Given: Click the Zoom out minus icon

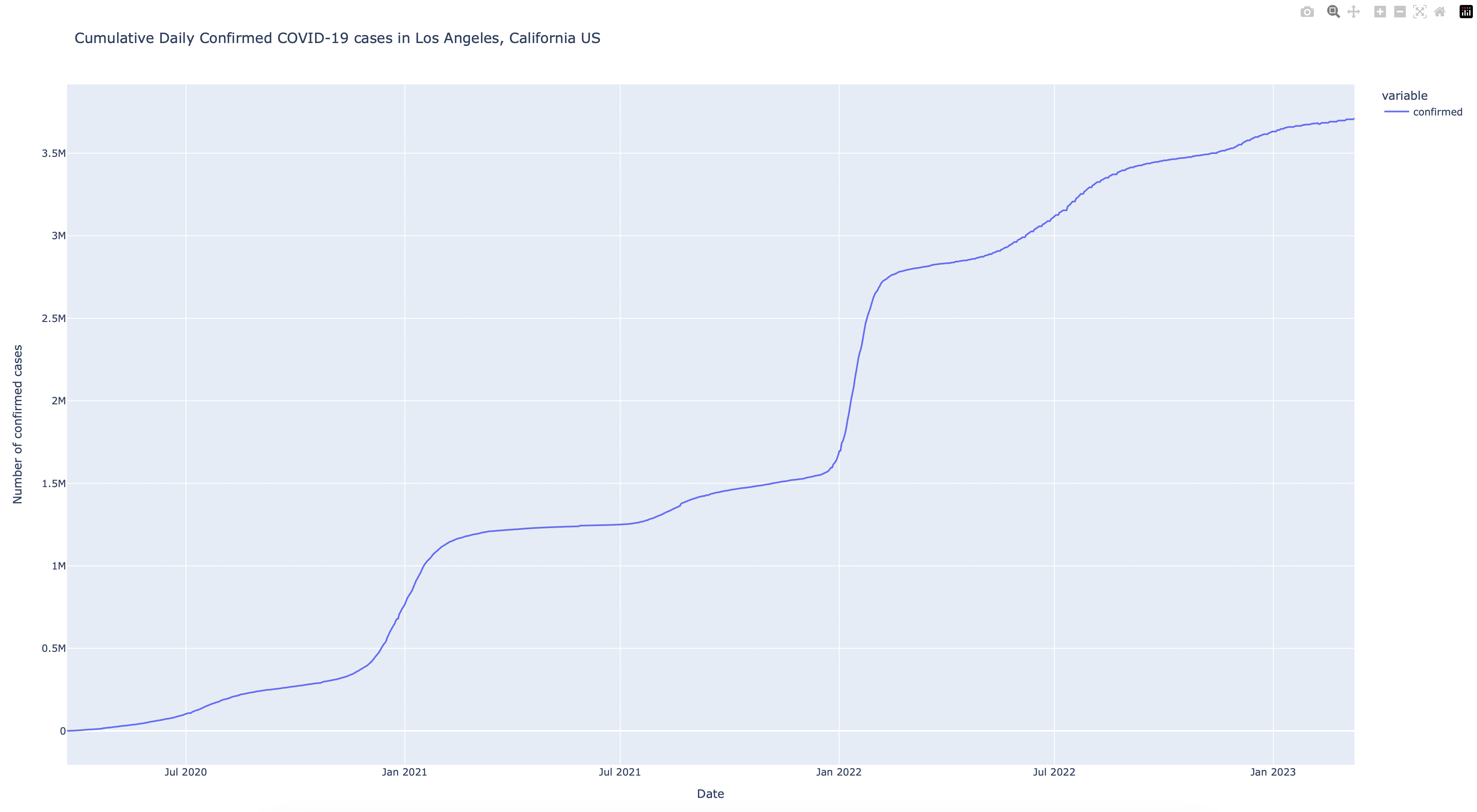Looking at the screenshot, I should coord(1400,12).
